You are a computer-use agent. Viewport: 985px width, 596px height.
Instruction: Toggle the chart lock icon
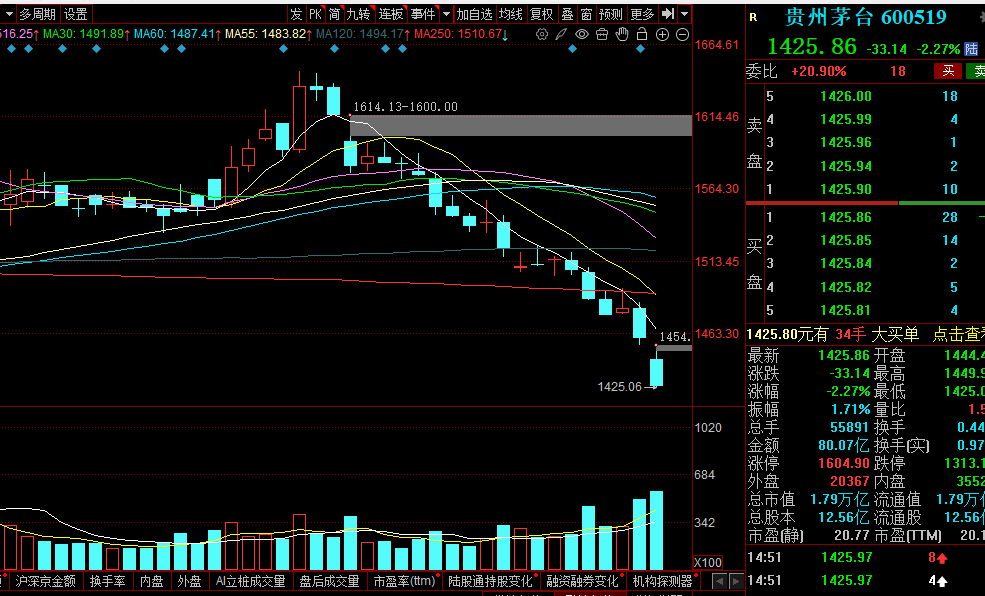[x=641, y=34]
